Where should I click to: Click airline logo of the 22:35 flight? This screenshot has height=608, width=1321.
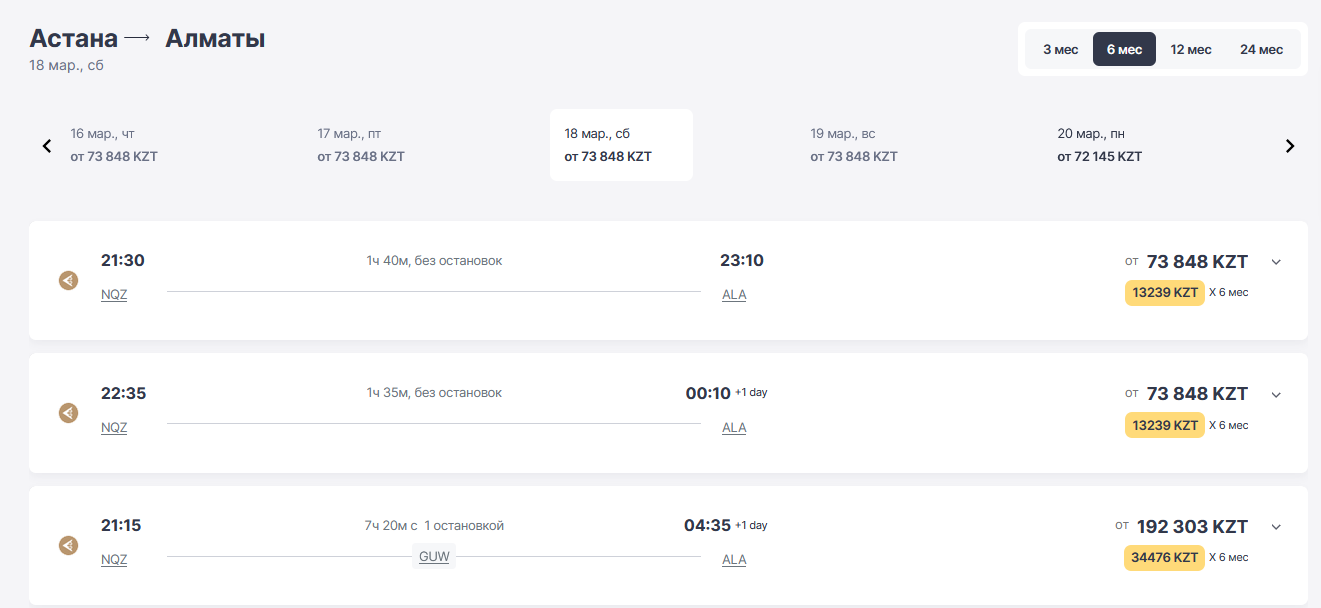(68, 412)
